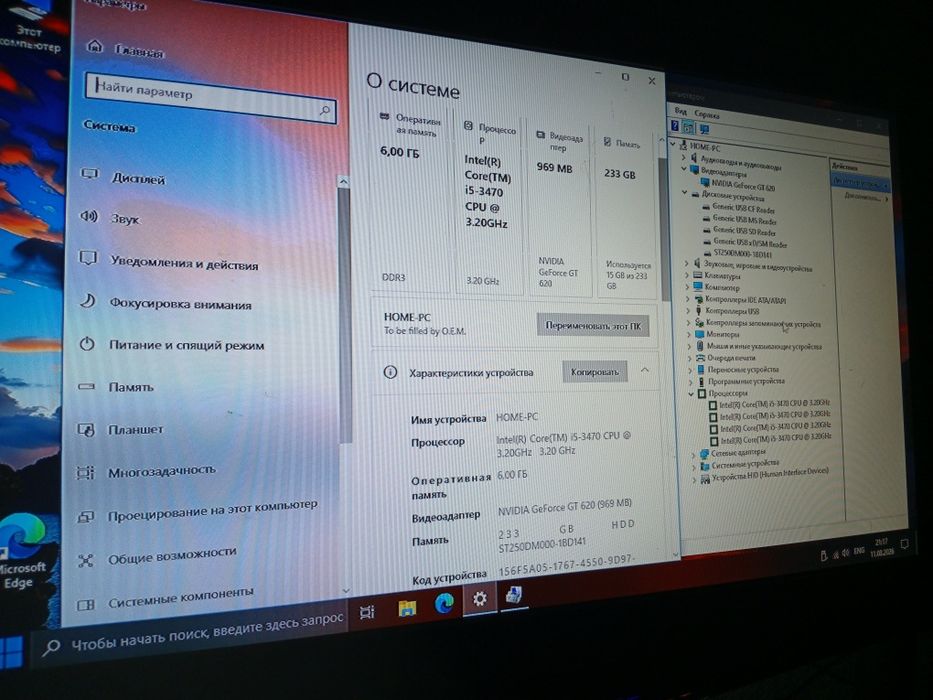933x700 pixels.
Task: Open Edge from the taskbar
Action: point(444,602)
